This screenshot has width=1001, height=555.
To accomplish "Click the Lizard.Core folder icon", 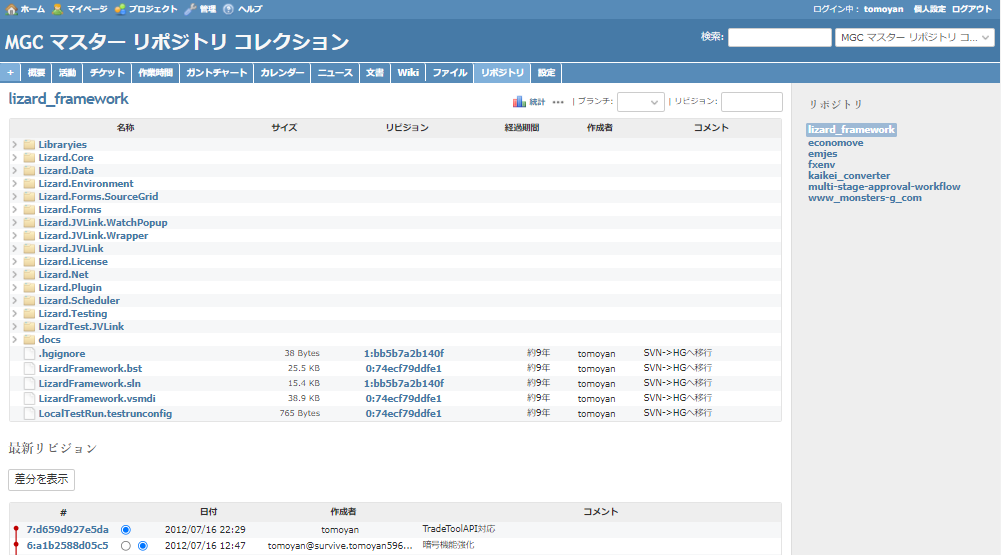I will coord(29,158).
